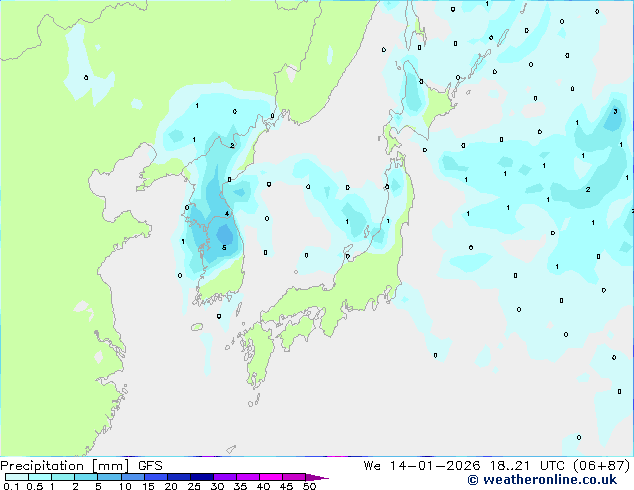Click the 0.1 mm legend color swatch
This screenshot has width=634, height=490.
pyautogui.click(x=17, y=477)
